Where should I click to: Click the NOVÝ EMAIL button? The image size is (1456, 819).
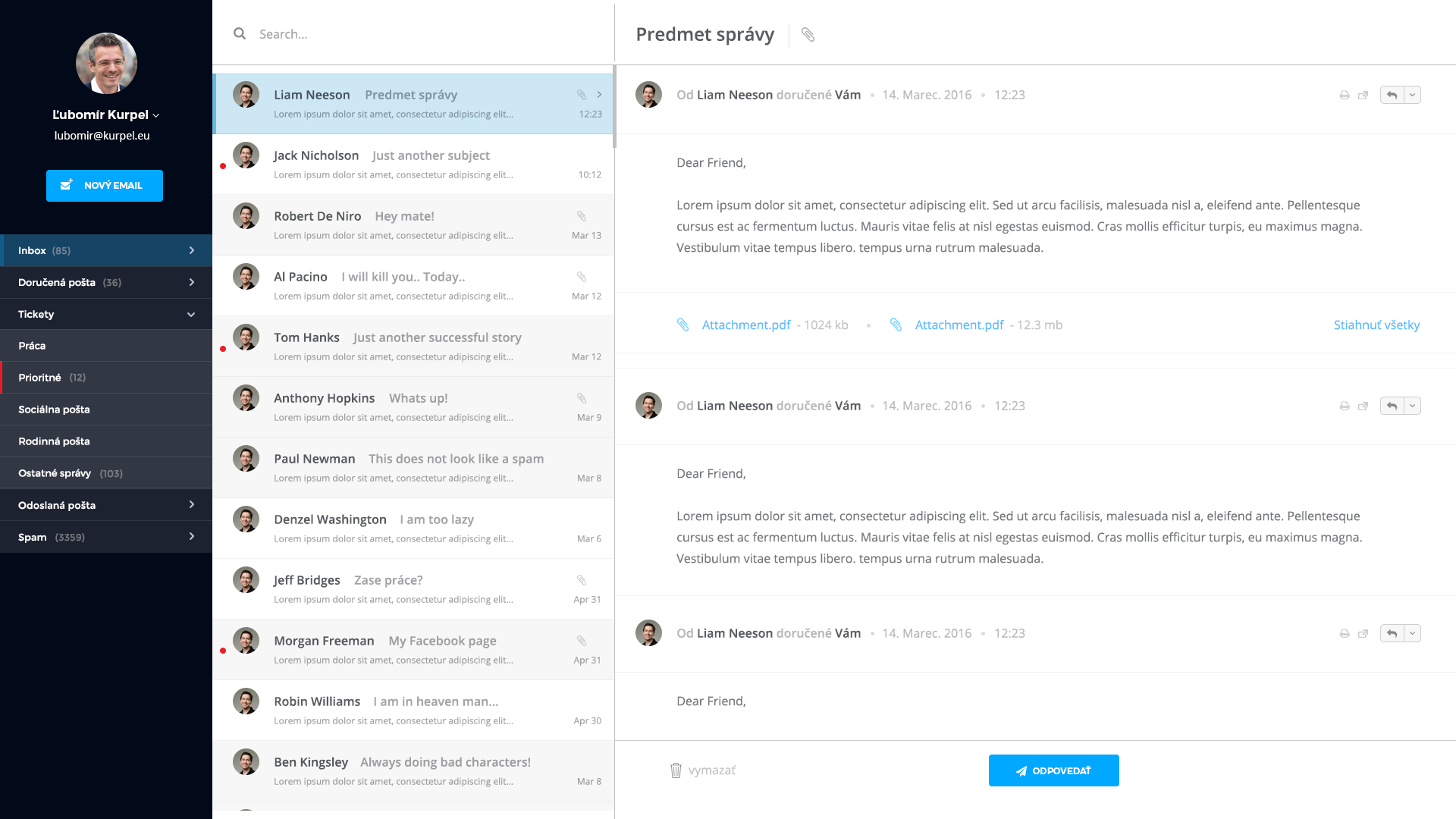[x=105, y=186]
